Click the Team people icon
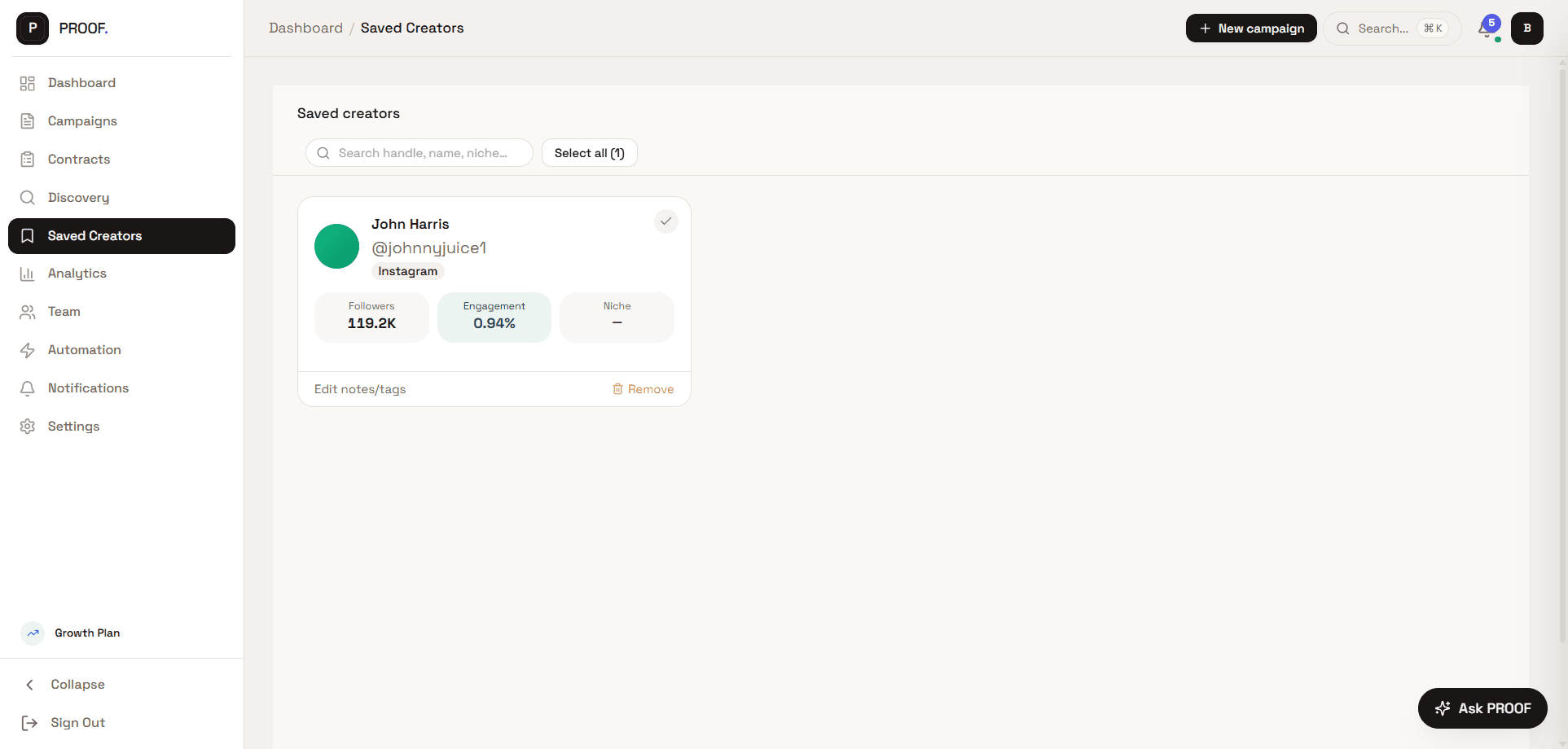This screenshot has width=1568, height=749. pos(28,312)
